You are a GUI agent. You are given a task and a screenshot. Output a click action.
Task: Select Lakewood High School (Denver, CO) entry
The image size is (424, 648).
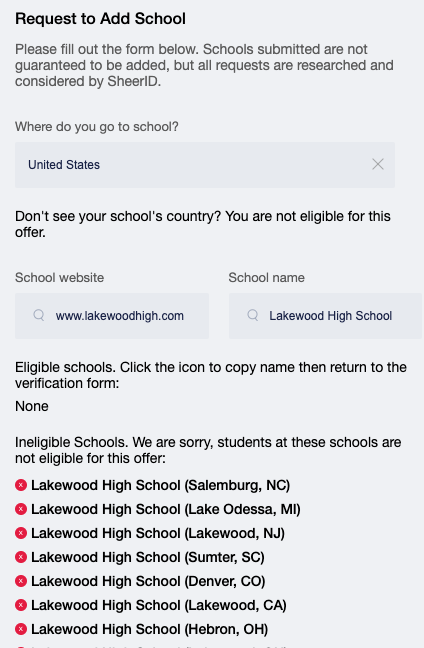click(148, 581)
